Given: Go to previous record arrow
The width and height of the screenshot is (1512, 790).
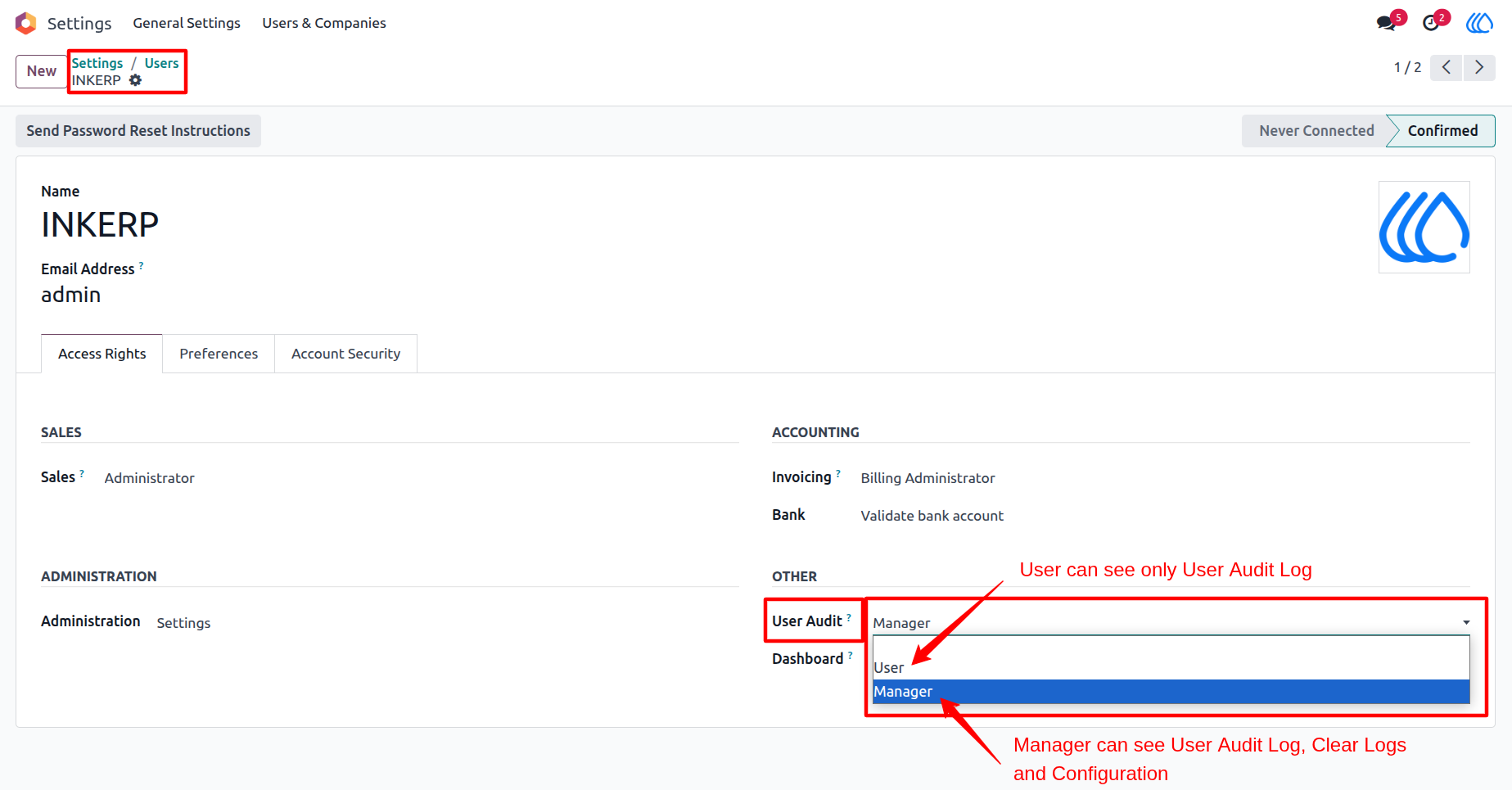Looking at the screenshot, I should [1447, 67].
